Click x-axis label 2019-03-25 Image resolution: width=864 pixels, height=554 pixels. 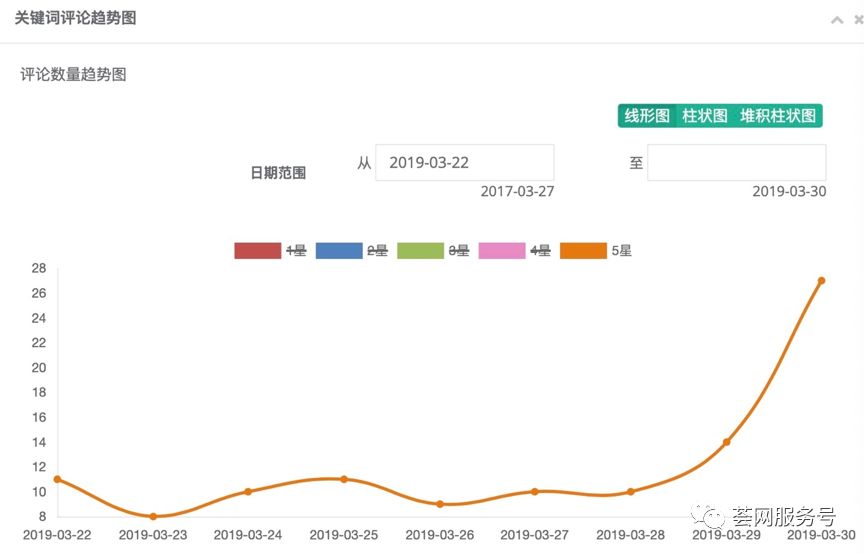click(344, 535)
